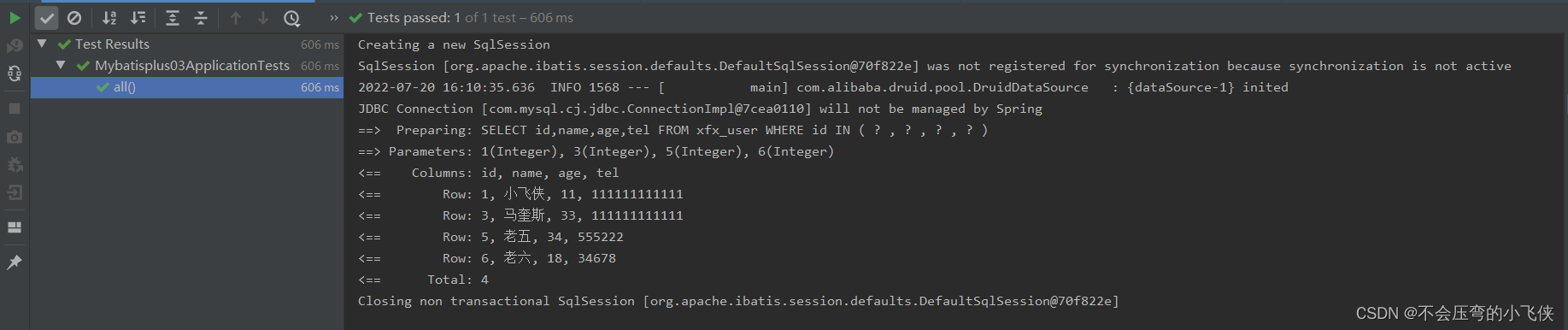Screen dimensions: 1568x330
Task: Select the Mybatisplus03ApplicationTests item
Action: [x=192, y=66]
